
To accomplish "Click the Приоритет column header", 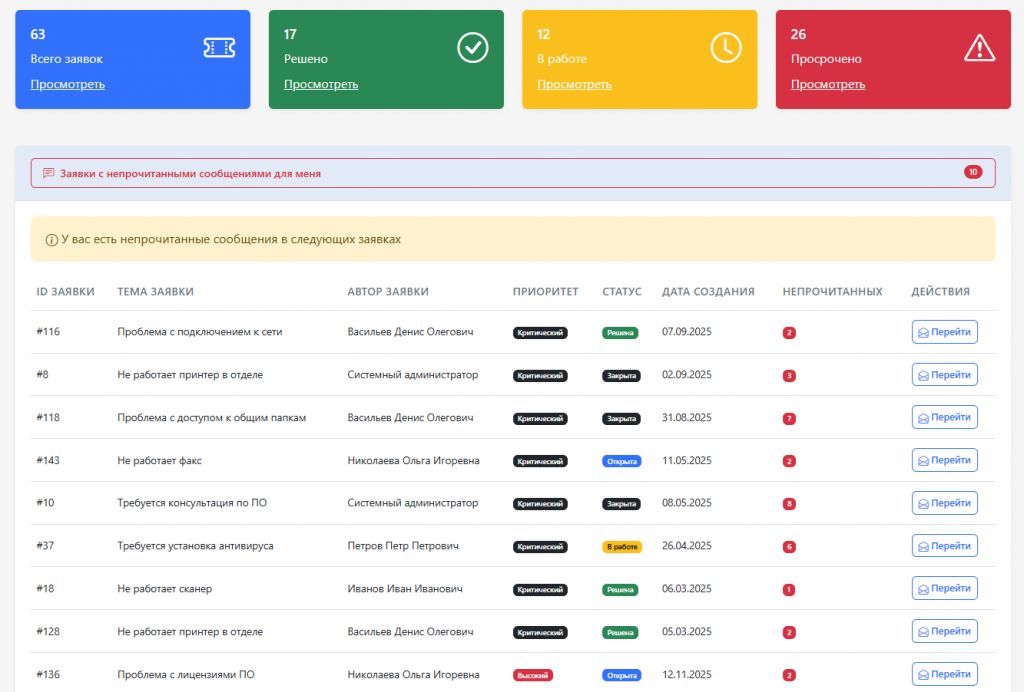I will [x=545, y=292].
